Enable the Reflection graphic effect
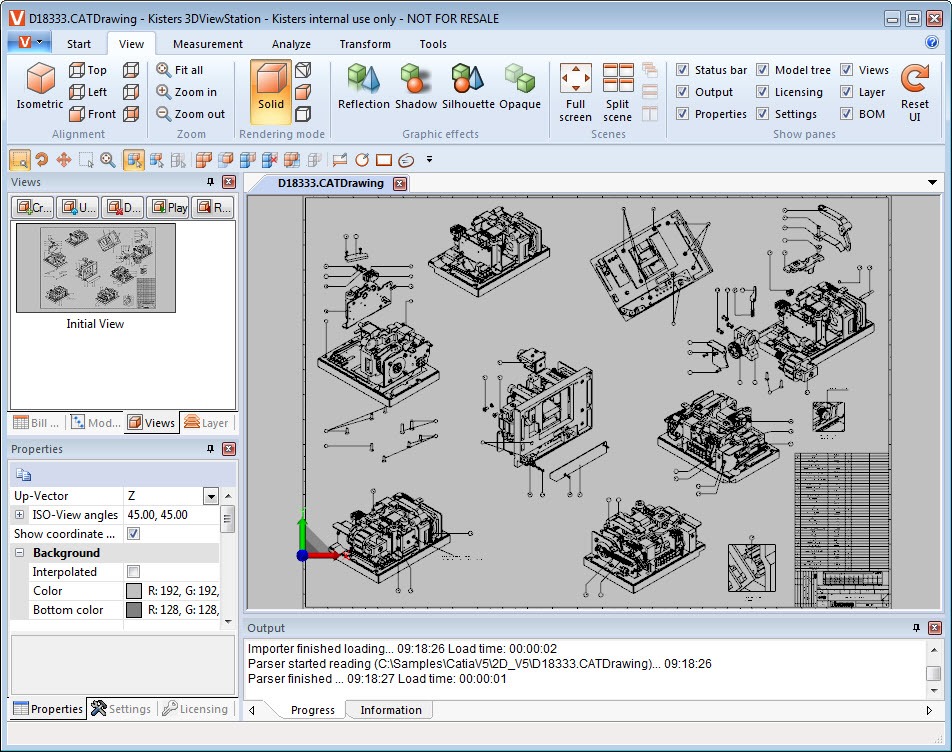The height and width of the screenshot is (752, 952). coord(364,87)
